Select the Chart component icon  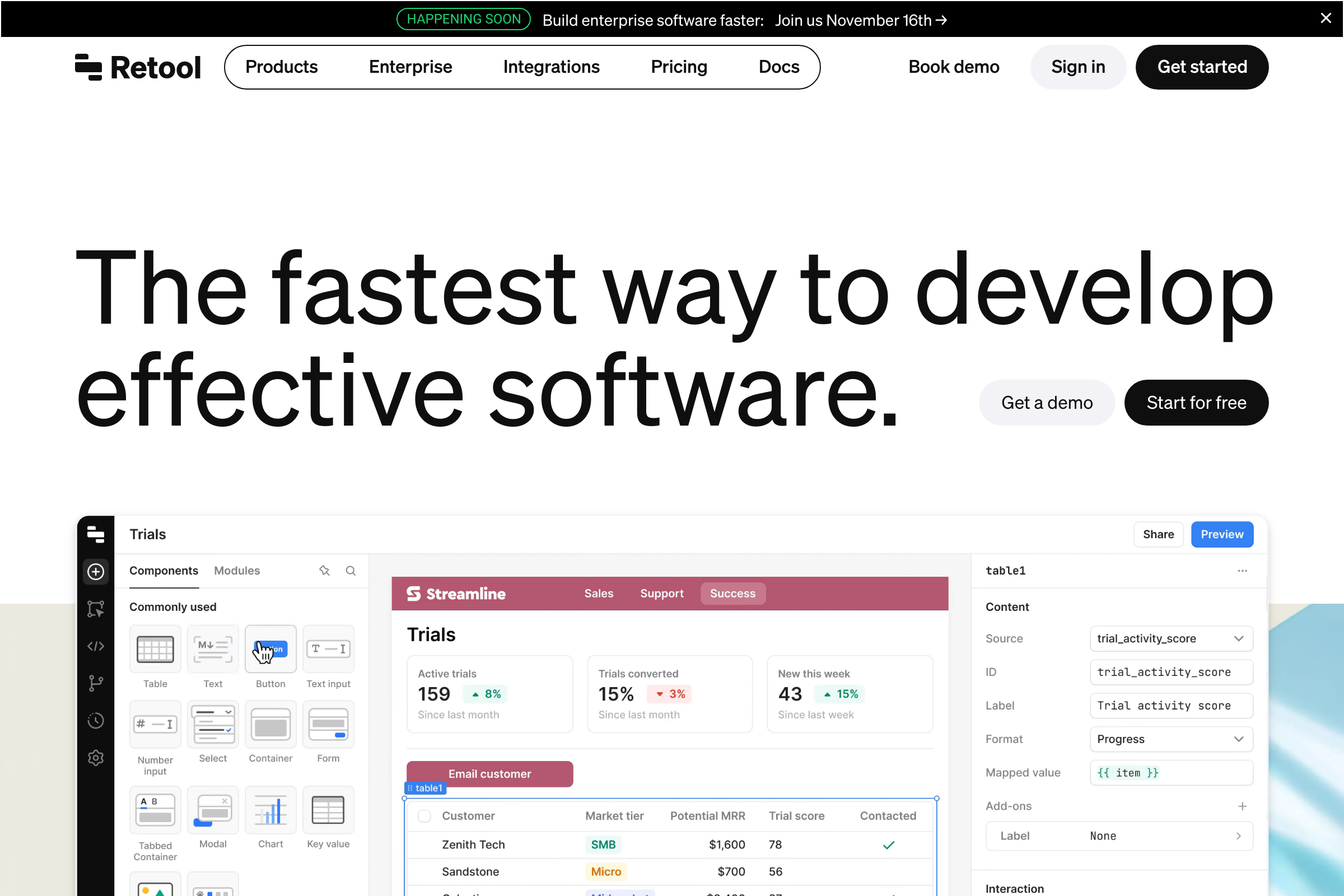[270, 810]
